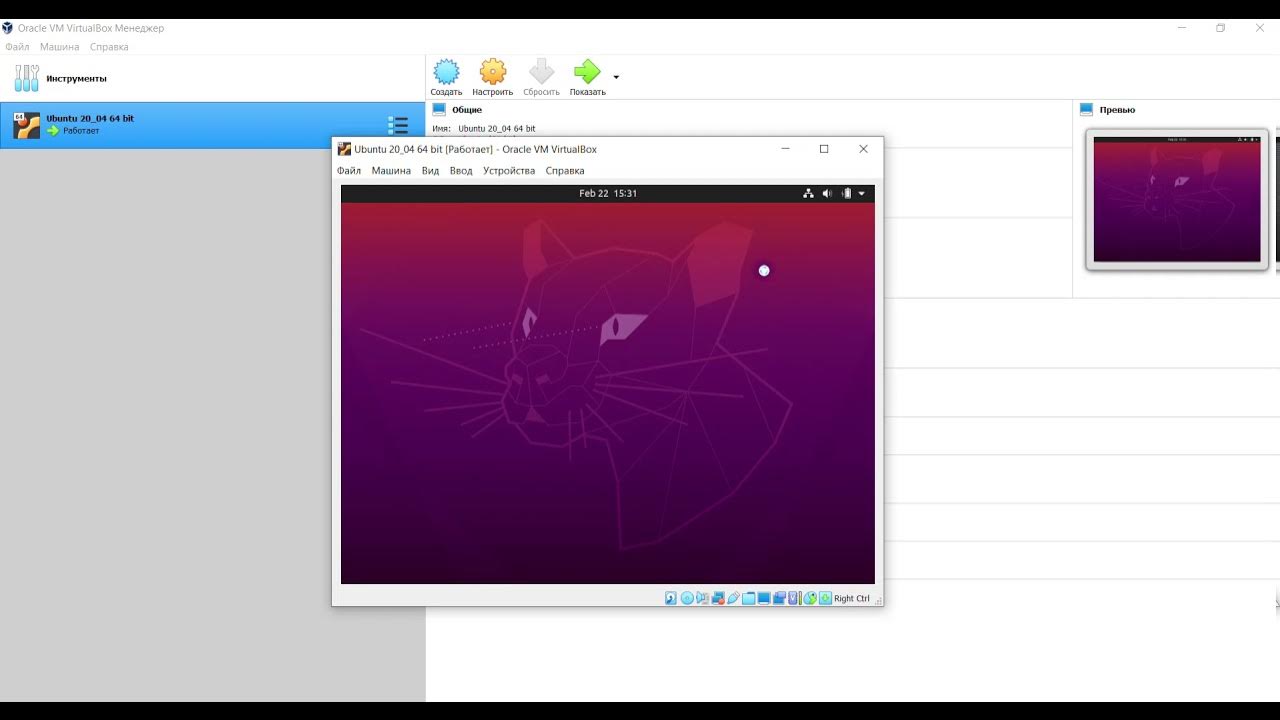The height and width of the screenshot is (720, 1280).
Task: Click the Общие section monitor icon
Action: (439, 109)
